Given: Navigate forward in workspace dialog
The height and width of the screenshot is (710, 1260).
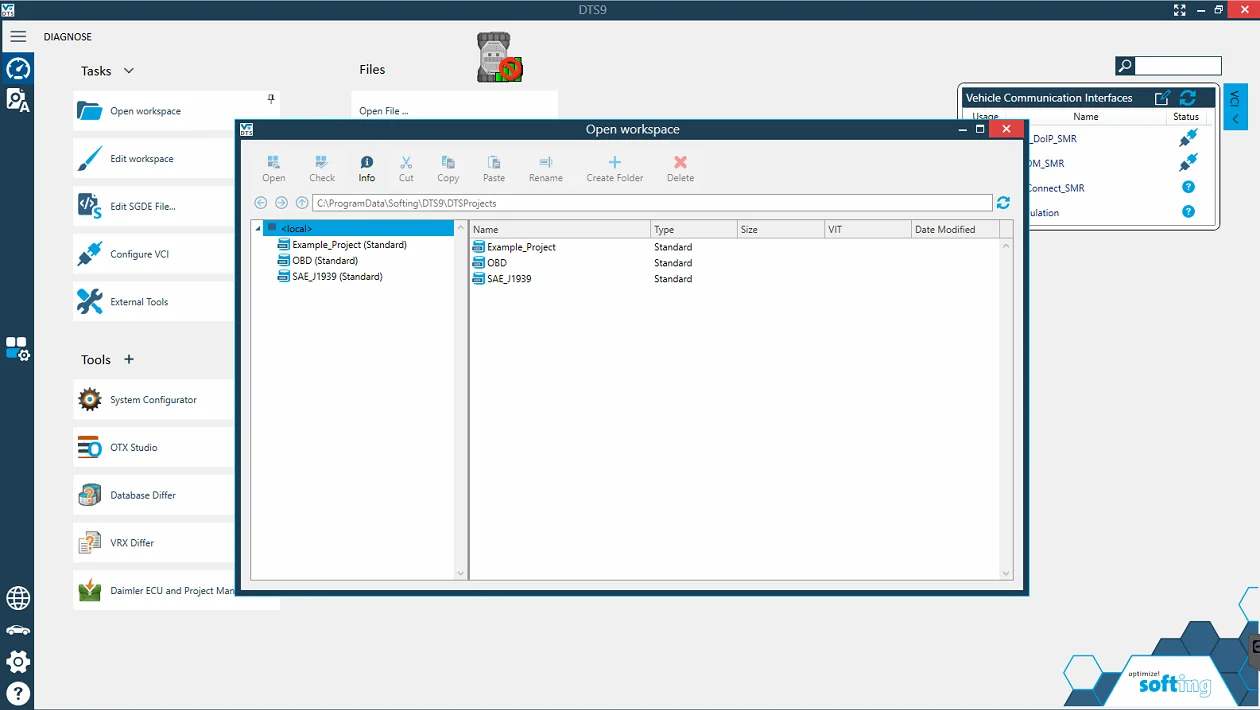Looking at the screenshot, I should 281,203.
